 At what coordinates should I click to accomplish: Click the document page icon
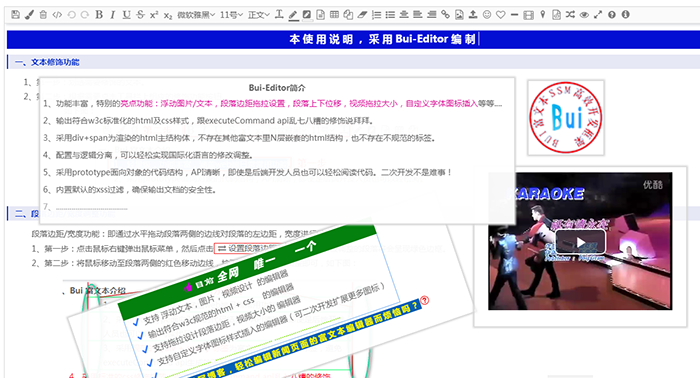(321, 15)
